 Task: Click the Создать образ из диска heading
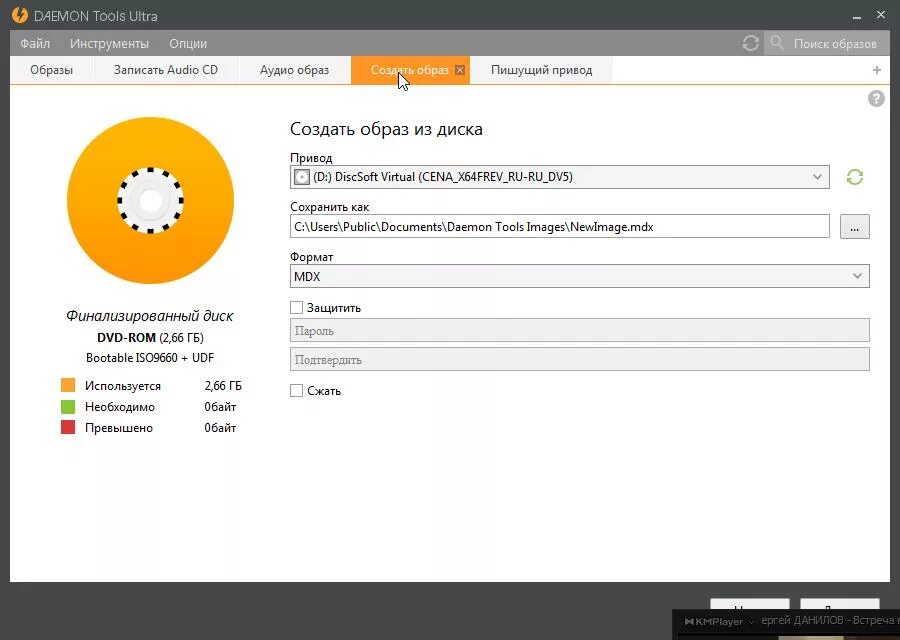[386, 129]
